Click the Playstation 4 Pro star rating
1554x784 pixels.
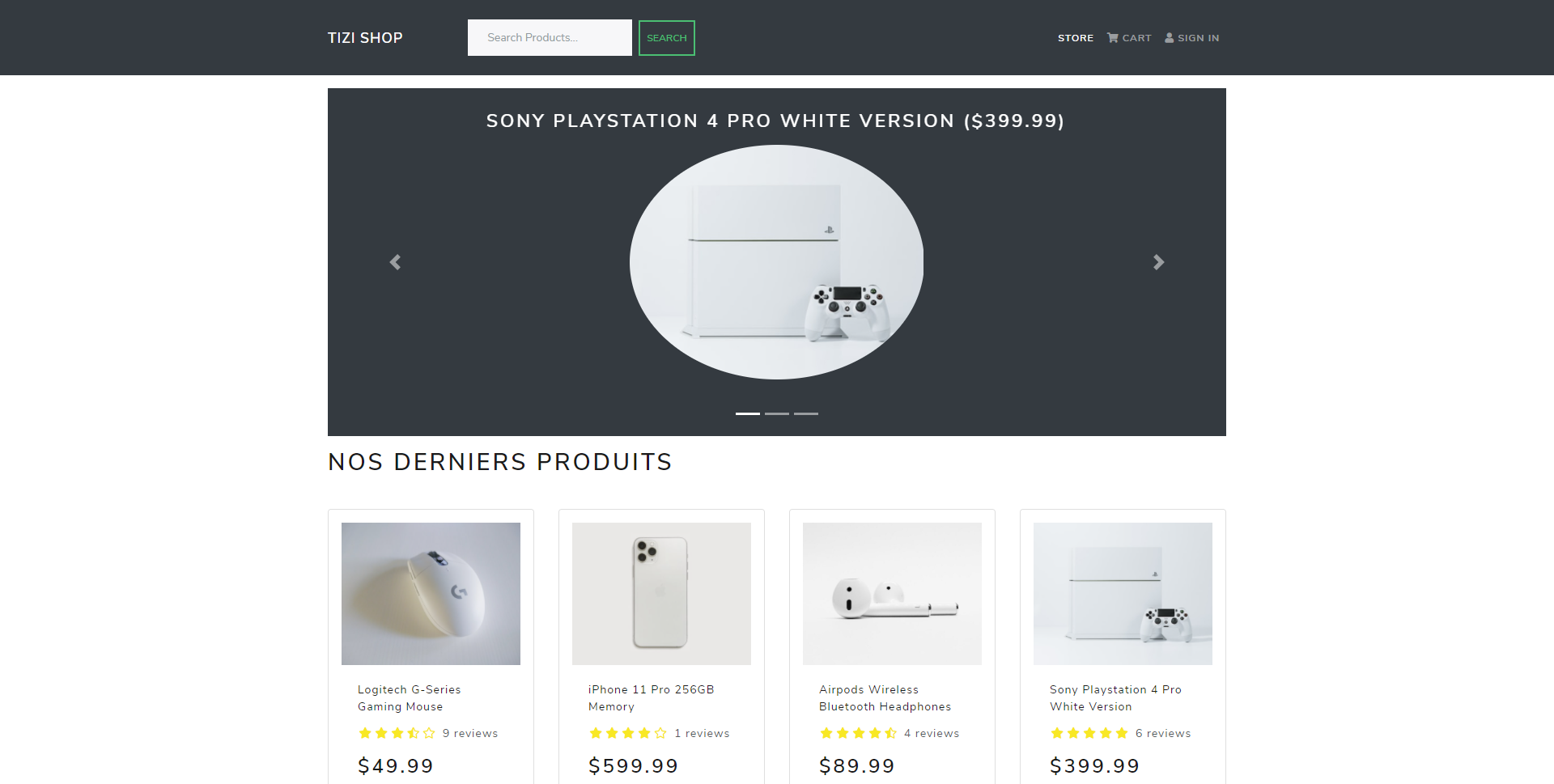(x=1089, y=733)
